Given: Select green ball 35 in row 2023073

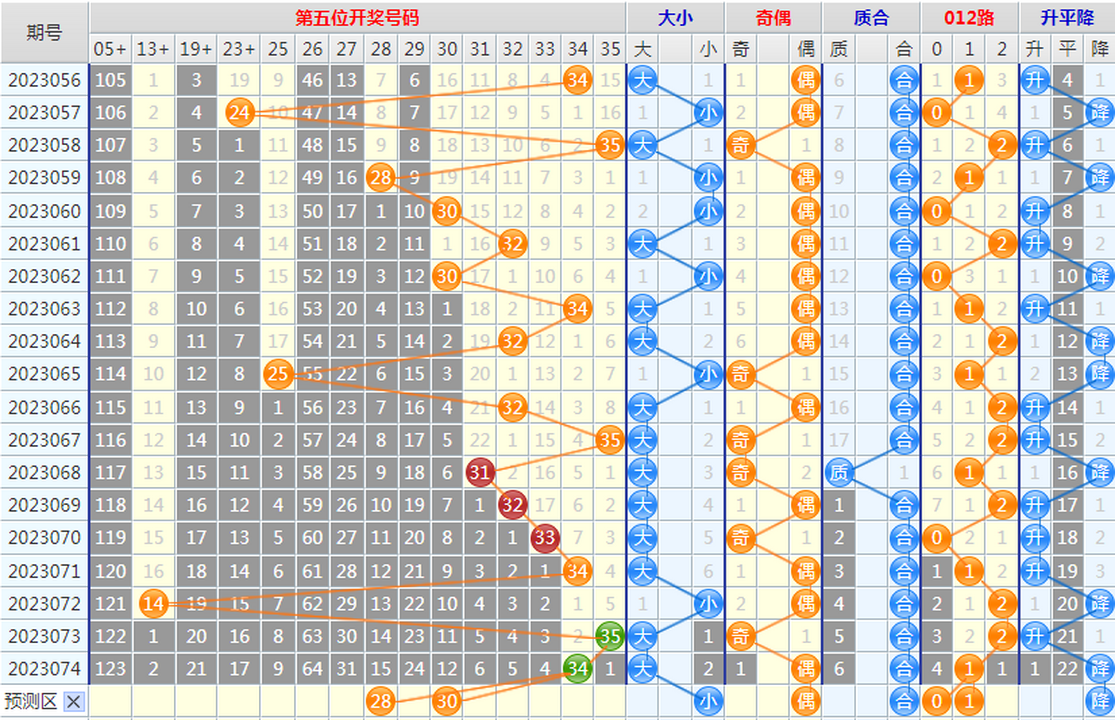Looking at the screenshot, I should [609, 636].
